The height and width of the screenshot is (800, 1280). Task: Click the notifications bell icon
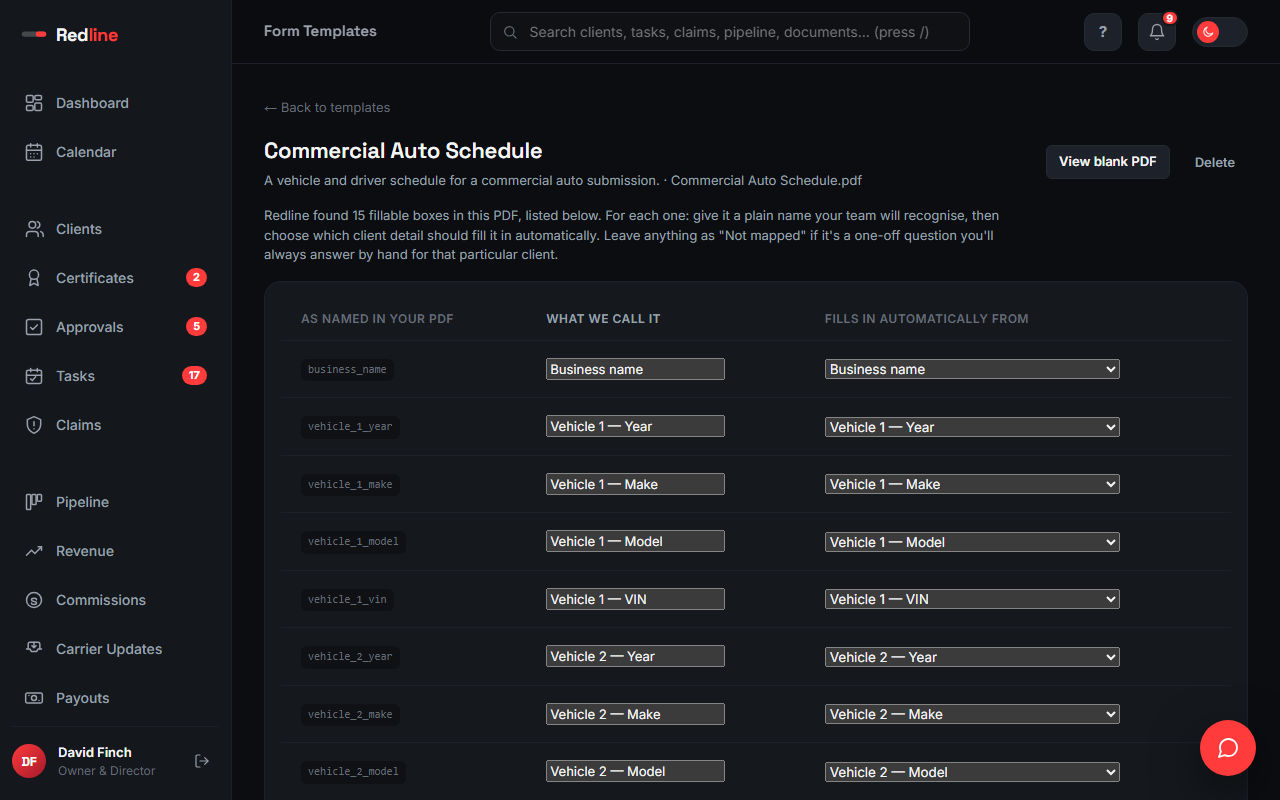coord(1157,32)
